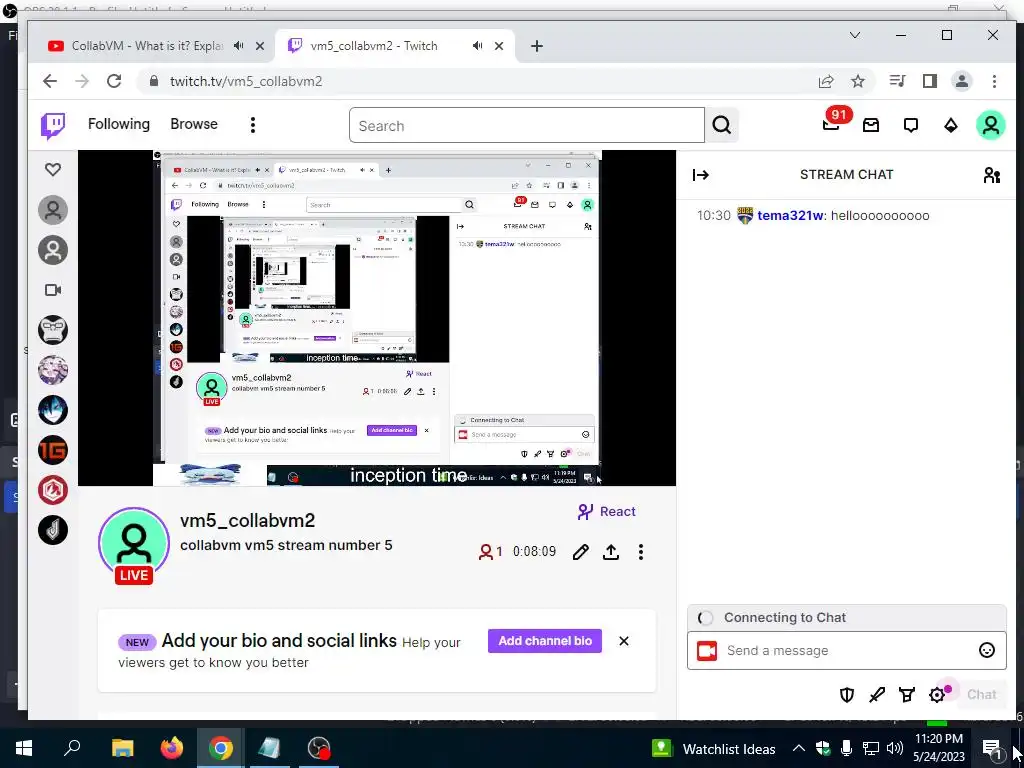This screenshot has height=768, width=1024.
Task: Open the Windows Start menu
Action: (24, 748)
